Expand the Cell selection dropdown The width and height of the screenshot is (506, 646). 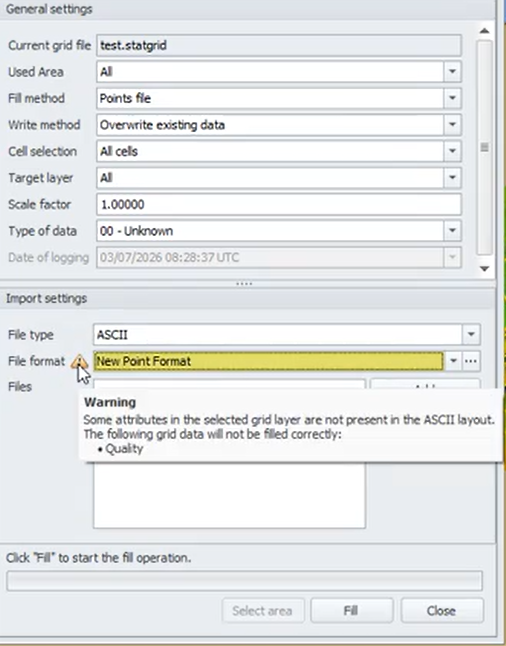tap(452, 151)
